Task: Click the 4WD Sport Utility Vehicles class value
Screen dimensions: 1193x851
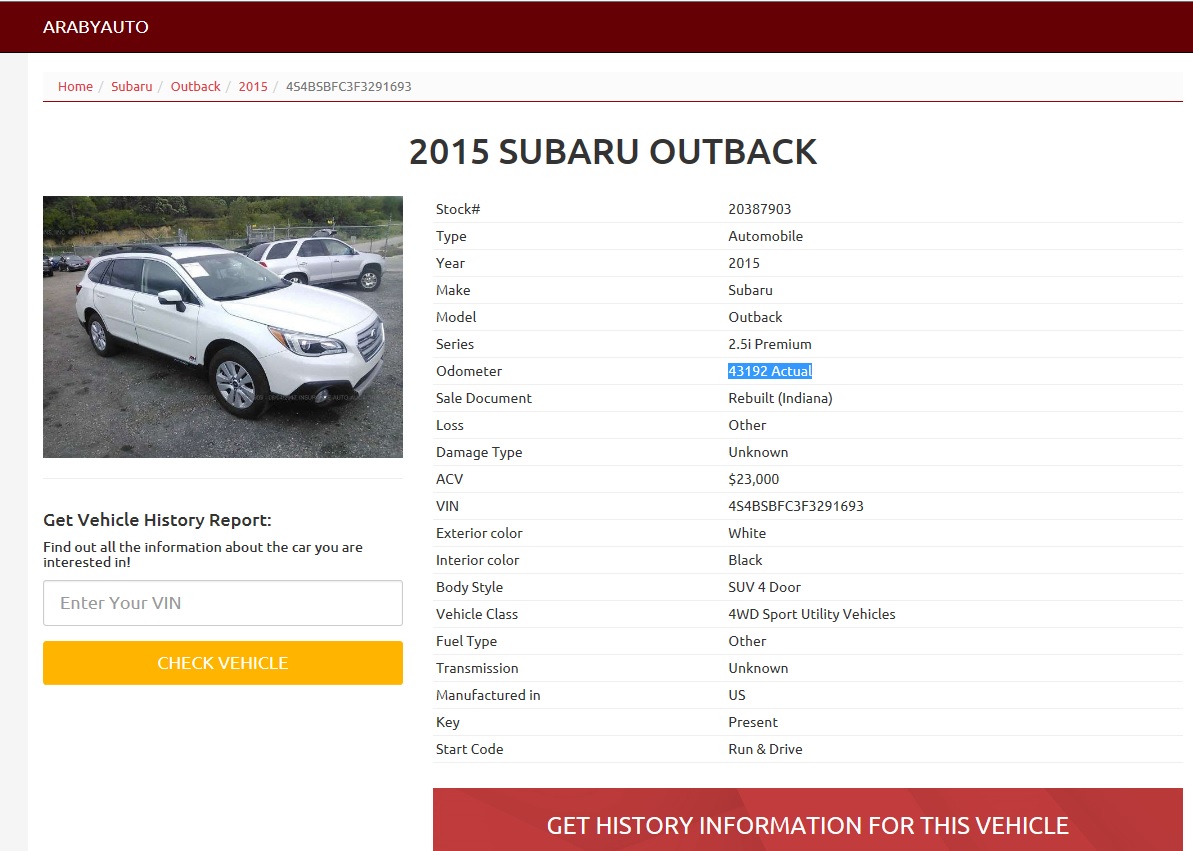Action: point(812,614)
